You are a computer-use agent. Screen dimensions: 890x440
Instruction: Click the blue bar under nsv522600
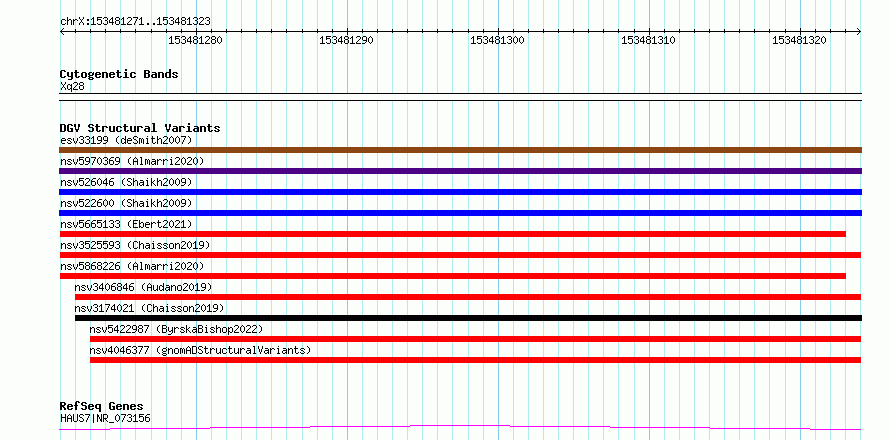(460, 213)
